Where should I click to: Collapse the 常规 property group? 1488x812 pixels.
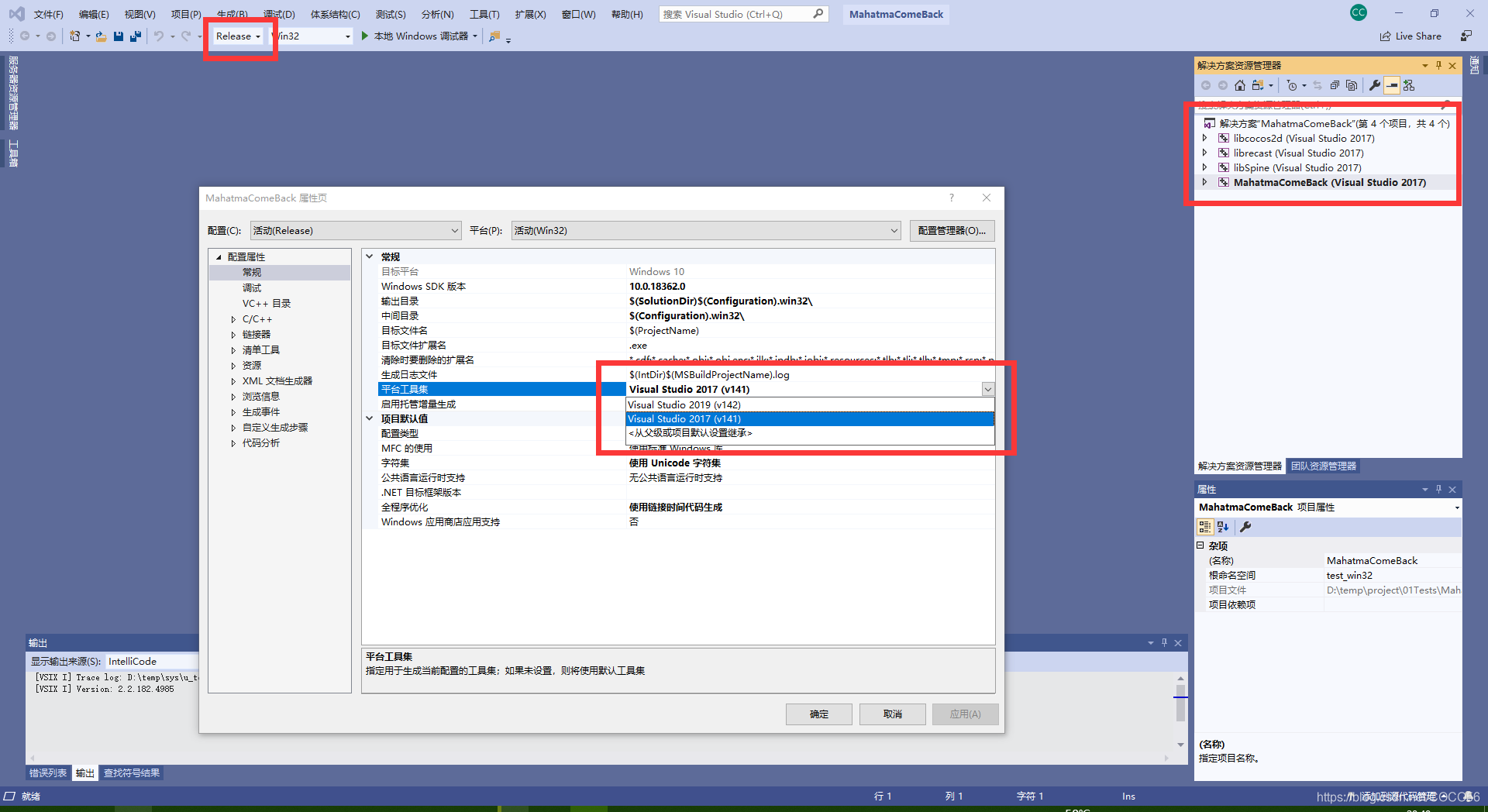point(370,256)
